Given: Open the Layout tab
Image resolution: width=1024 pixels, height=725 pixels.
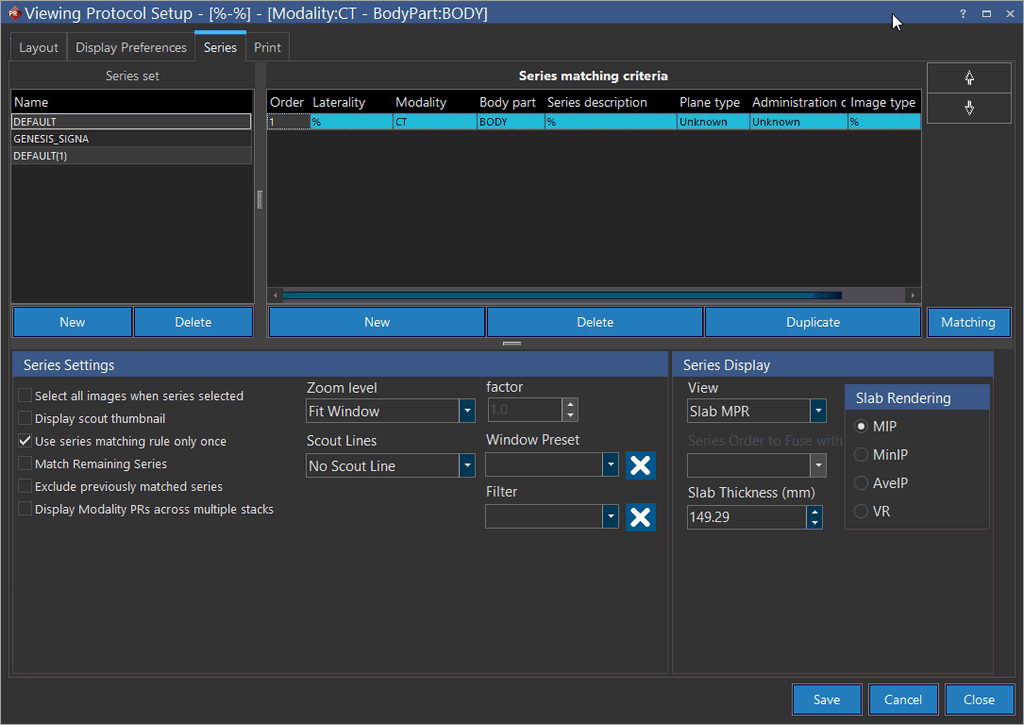Looking at the screenshot, I should click(39, 48).
